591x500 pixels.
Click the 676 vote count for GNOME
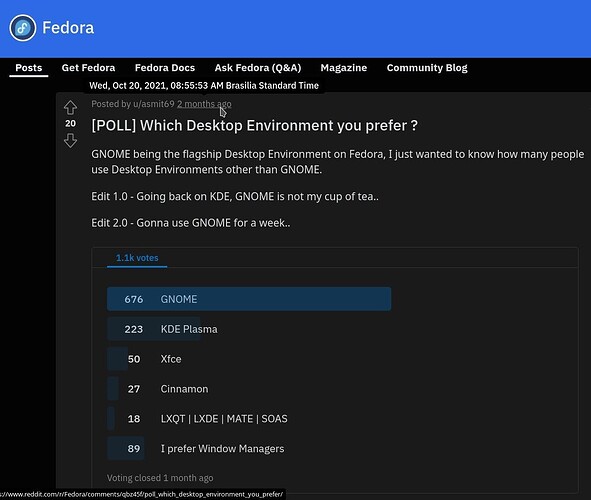(134, 300)
